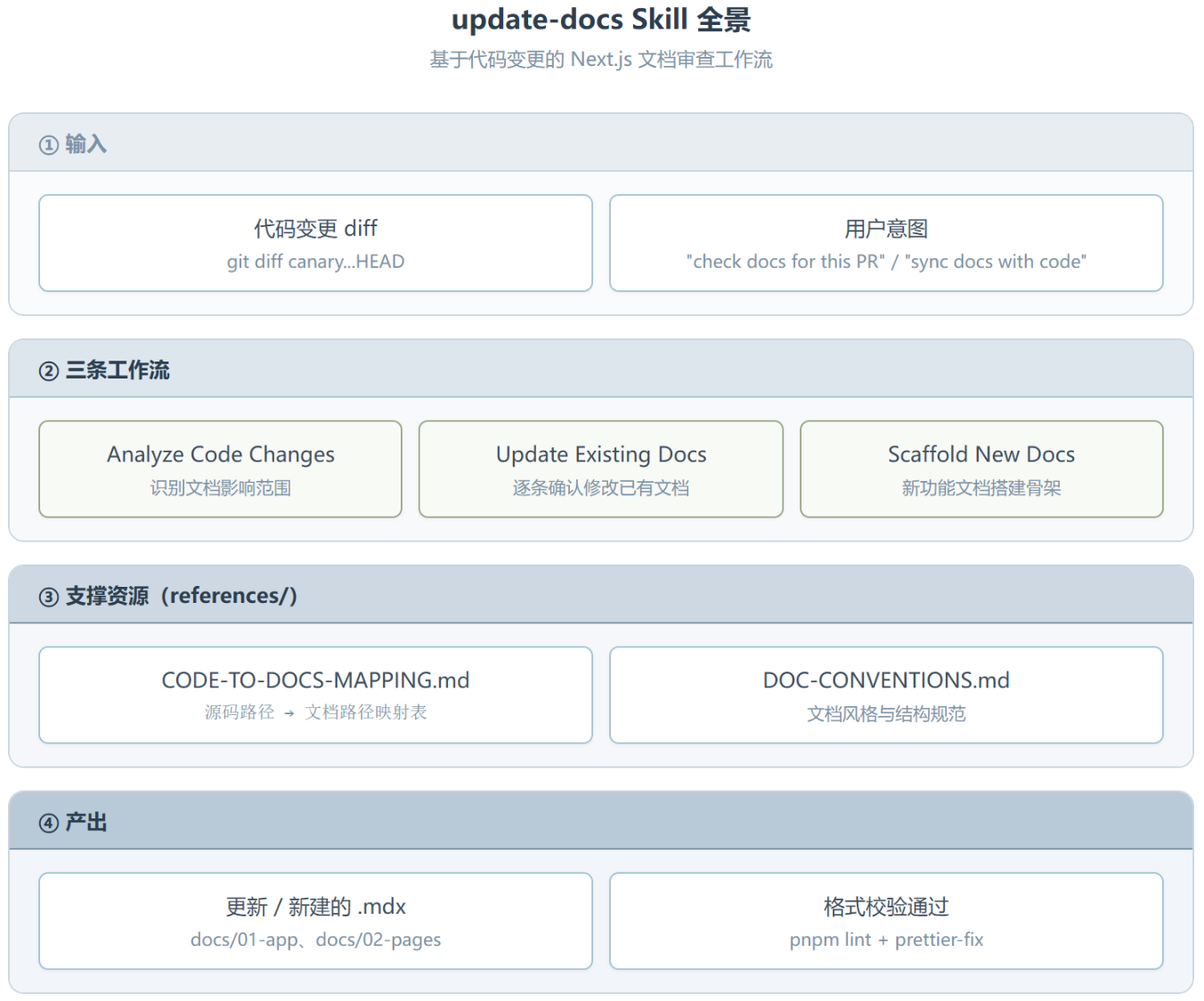
Task: Click the '代码变更 diff' card
Action: (315, 243)
